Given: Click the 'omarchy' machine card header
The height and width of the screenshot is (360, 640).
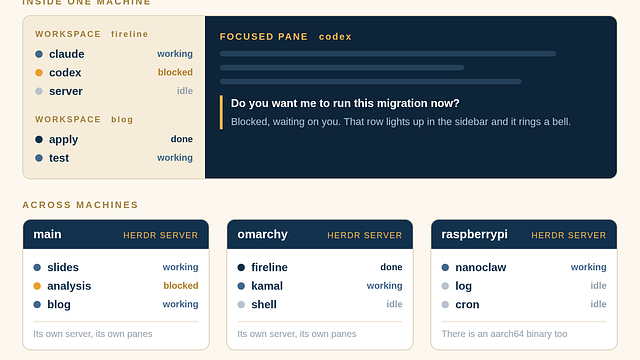Looking at the screenshot, I should pyautogui.click(x=320, y=234).
